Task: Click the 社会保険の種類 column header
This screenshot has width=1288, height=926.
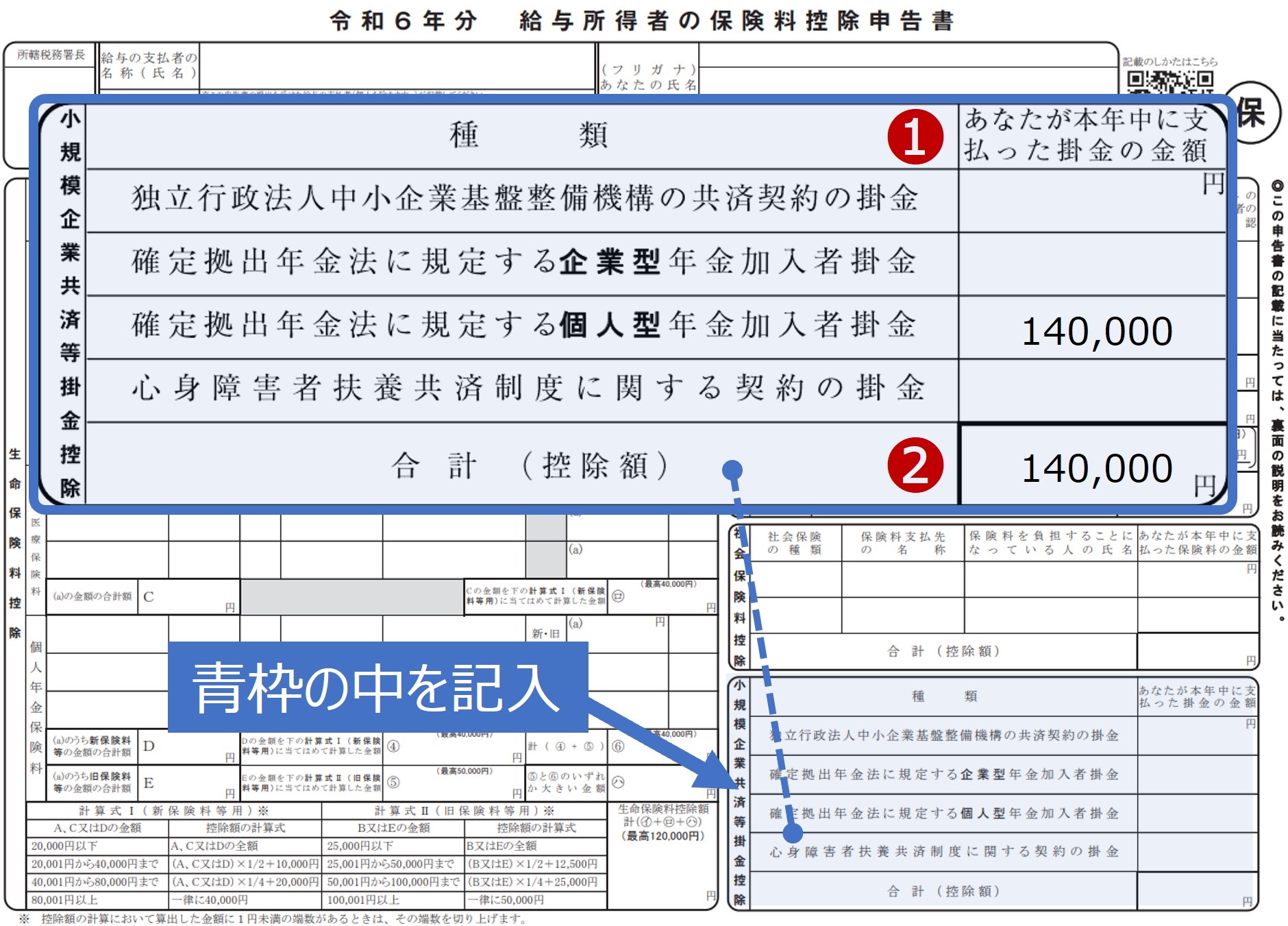Action: pyautogui.click(x=794, y=543)
